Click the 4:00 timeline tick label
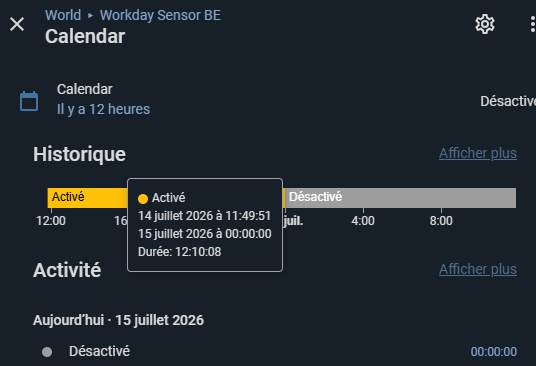The image size is (536, 366). pyautogui.click(x=363, y=221)
